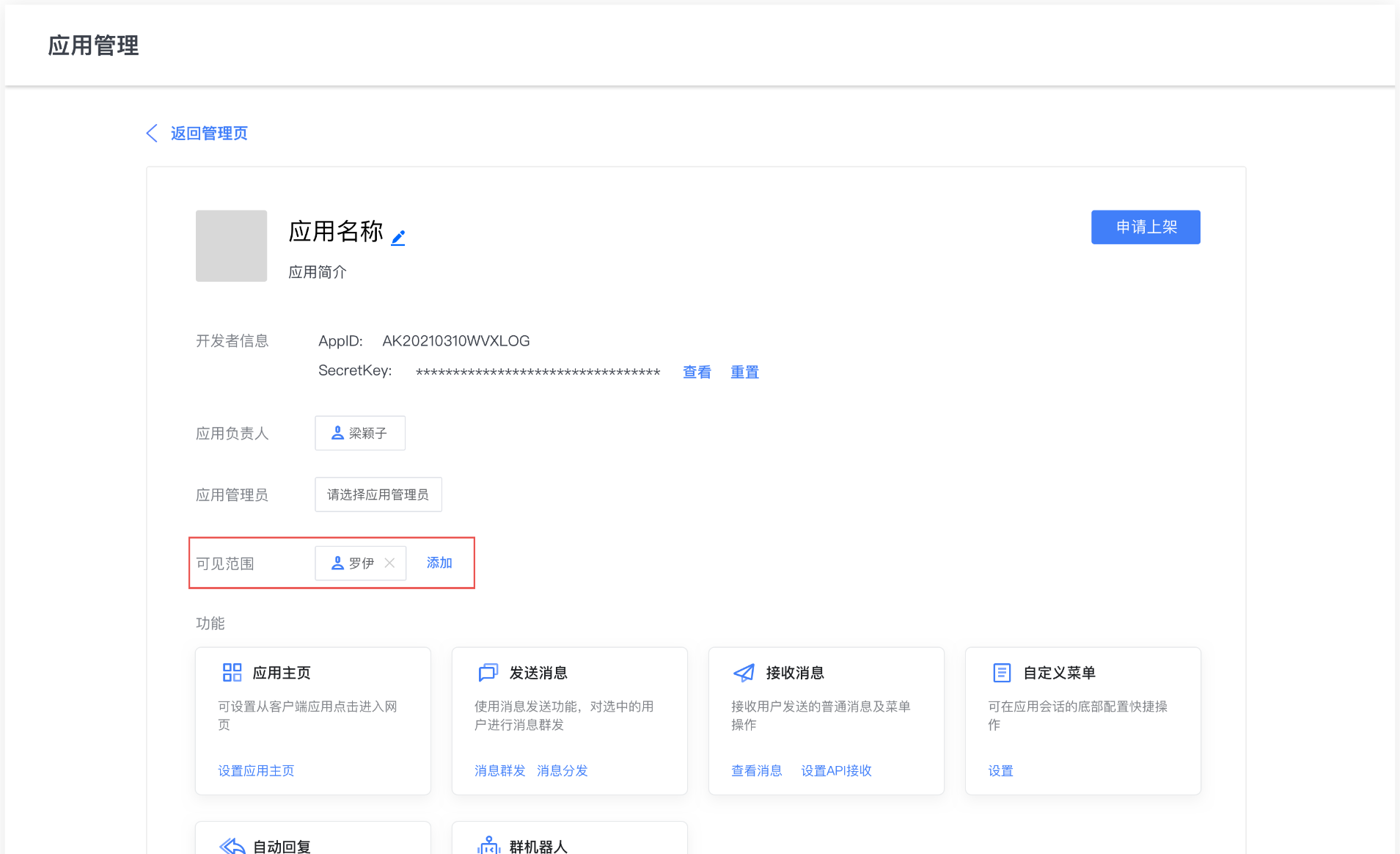Click 添加 to add visible scope members

(439, 563)
